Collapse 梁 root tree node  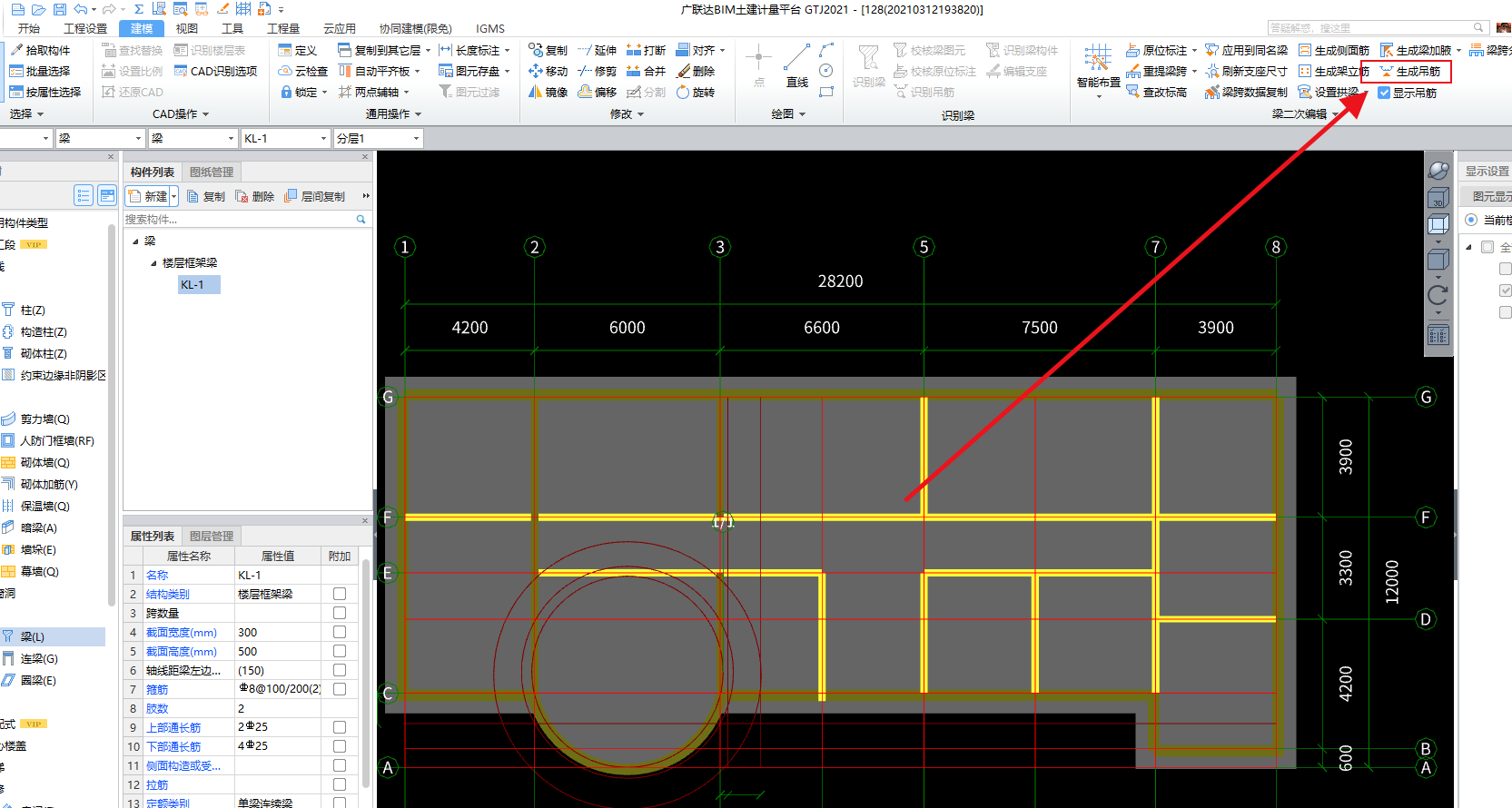tap(136, 241)
